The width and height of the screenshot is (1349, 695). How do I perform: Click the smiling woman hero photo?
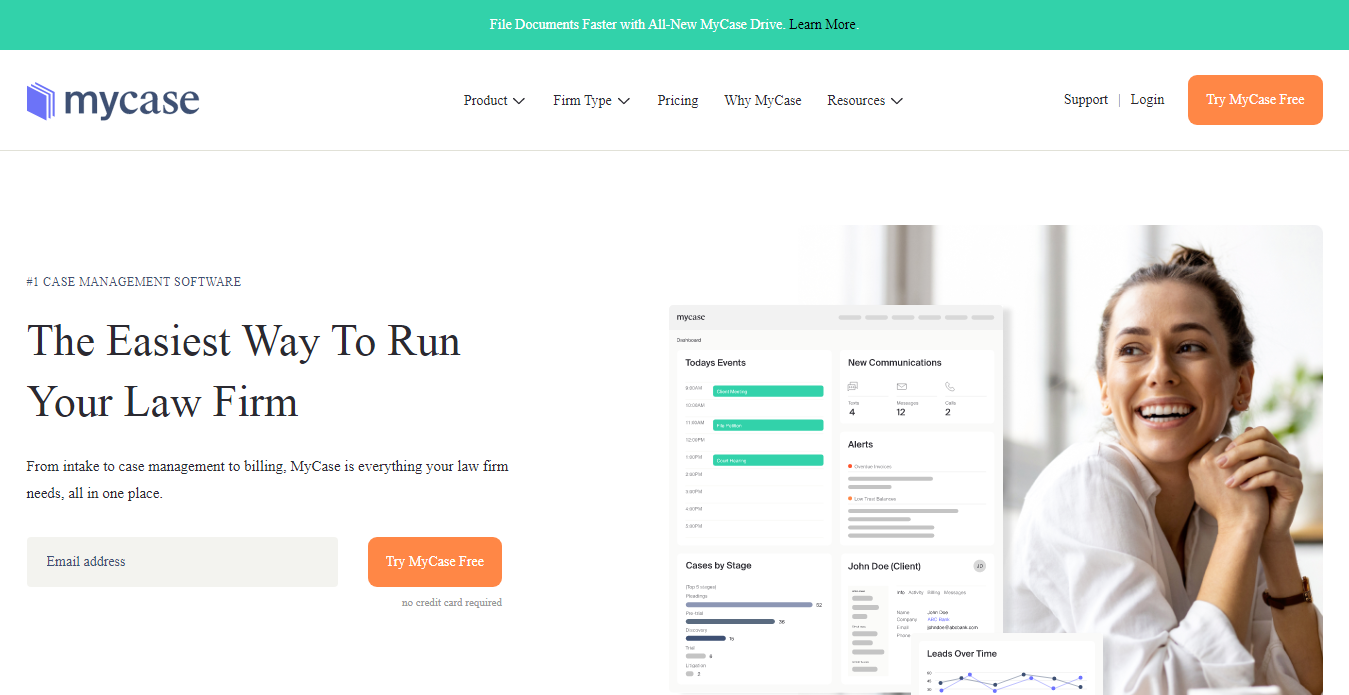click(1165, 460)
